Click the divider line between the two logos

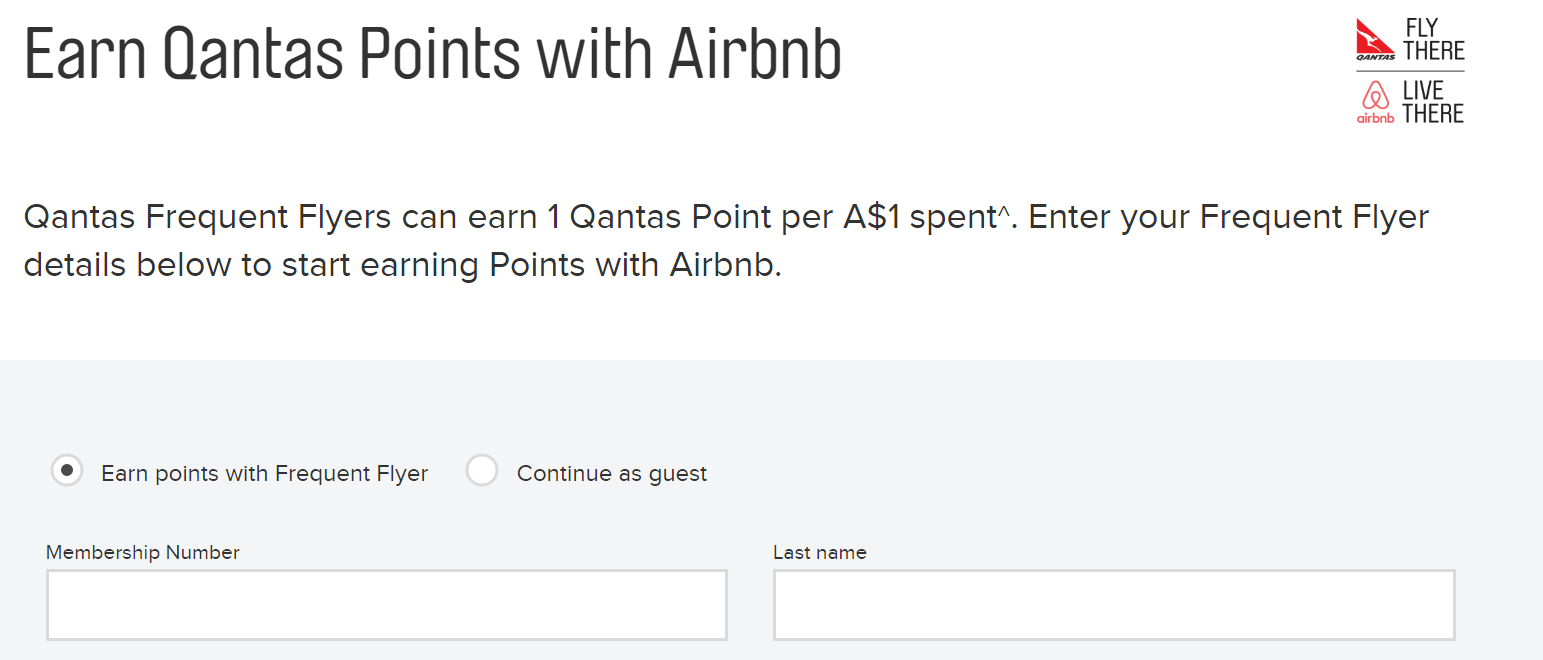(1410, 71)
